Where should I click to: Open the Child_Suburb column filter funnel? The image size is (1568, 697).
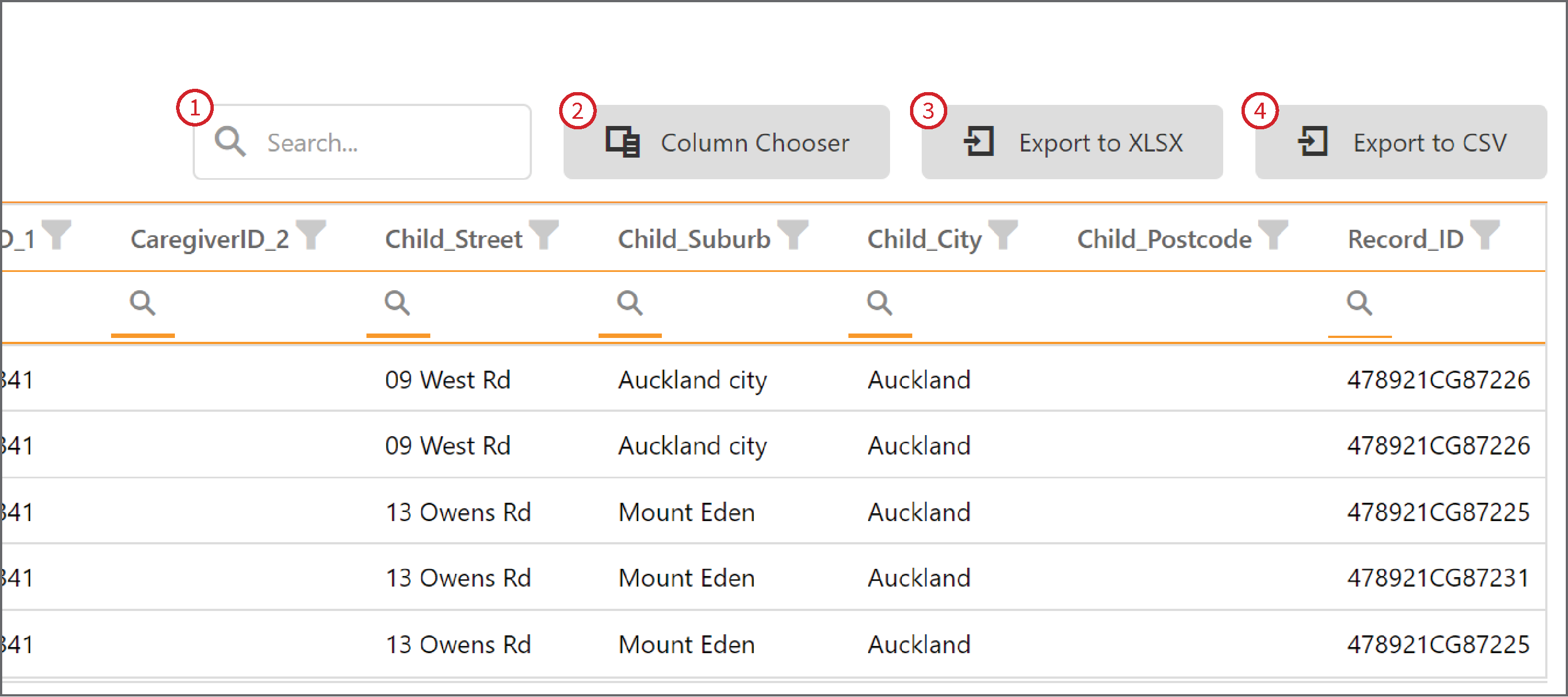pyautogui.click(x=793, y=234)
